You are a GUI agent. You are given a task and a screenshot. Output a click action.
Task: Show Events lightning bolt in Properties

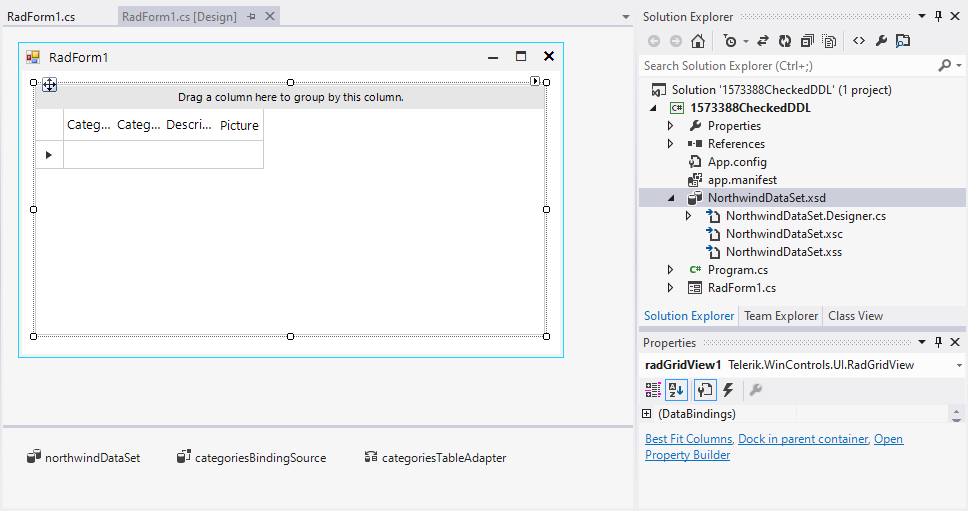[x=728, y=389]
